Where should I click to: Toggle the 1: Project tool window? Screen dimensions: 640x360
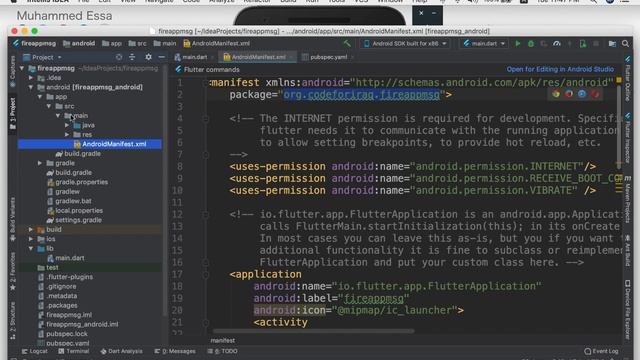pyautogui.click(x=12, y=114)
